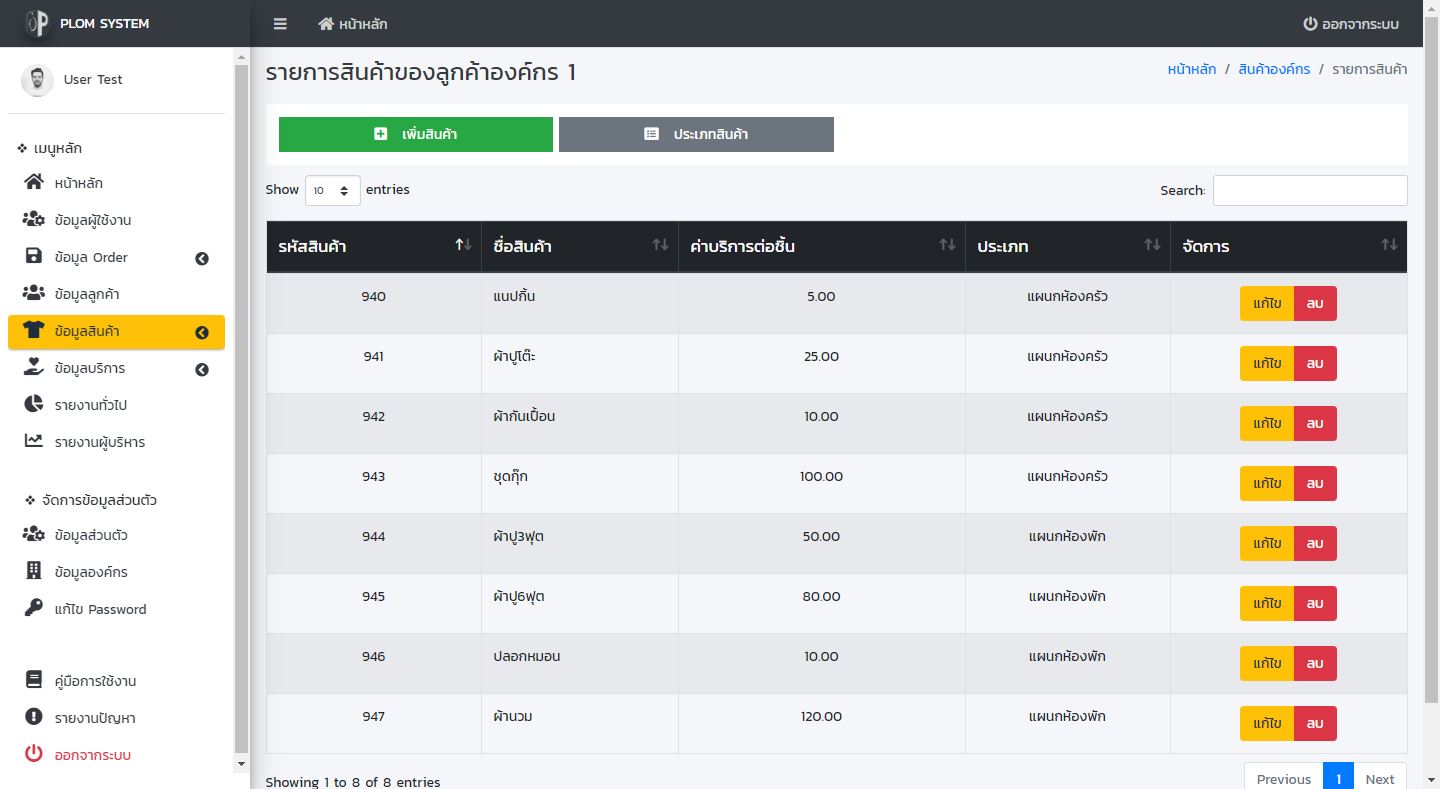Expand the ข้อมูล Order submenu arrow
This screenshot has width=1440, height=789.
(202, 259)
